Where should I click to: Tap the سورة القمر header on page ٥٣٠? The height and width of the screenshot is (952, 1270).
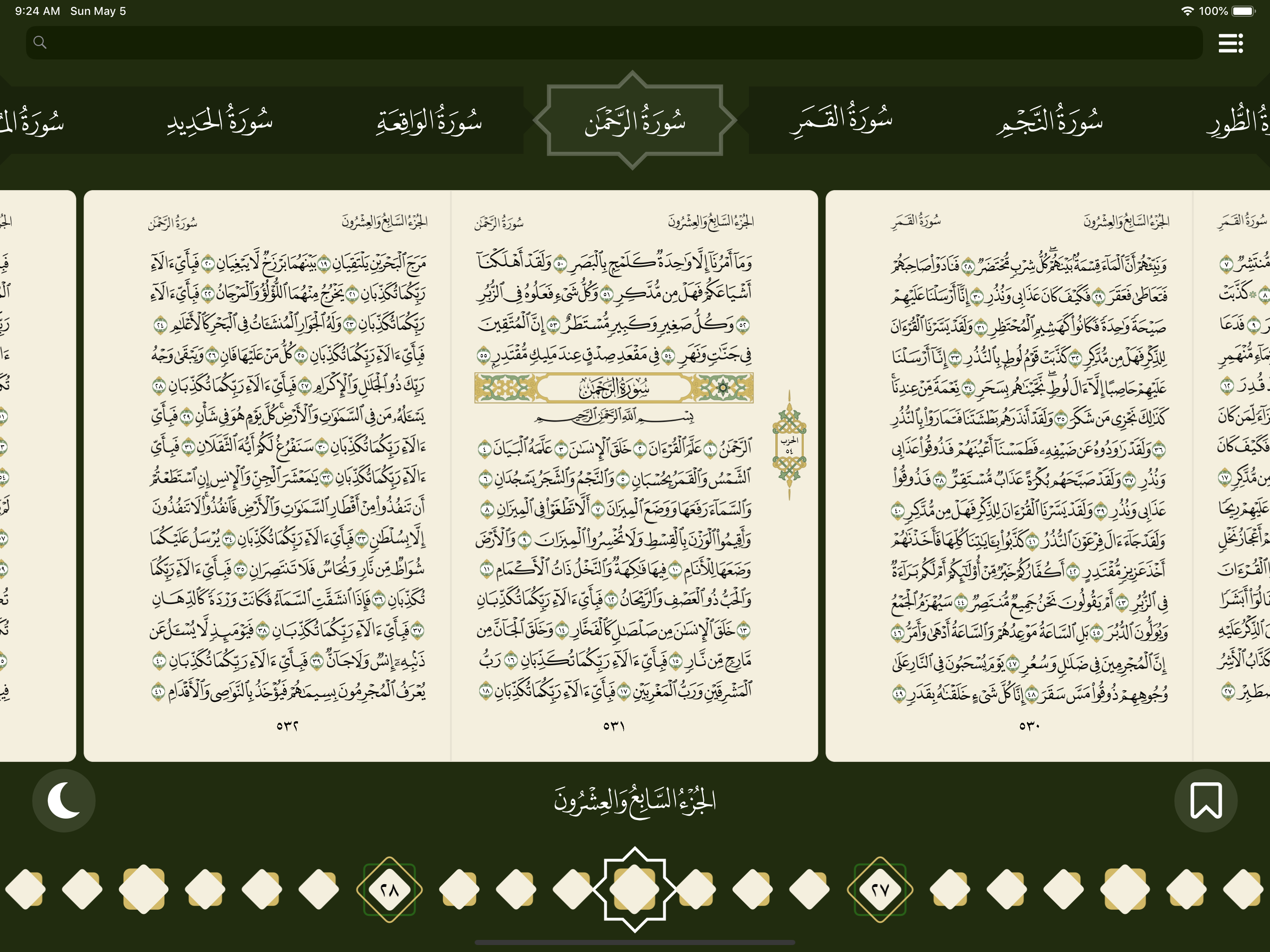click(x=916, y=221)
